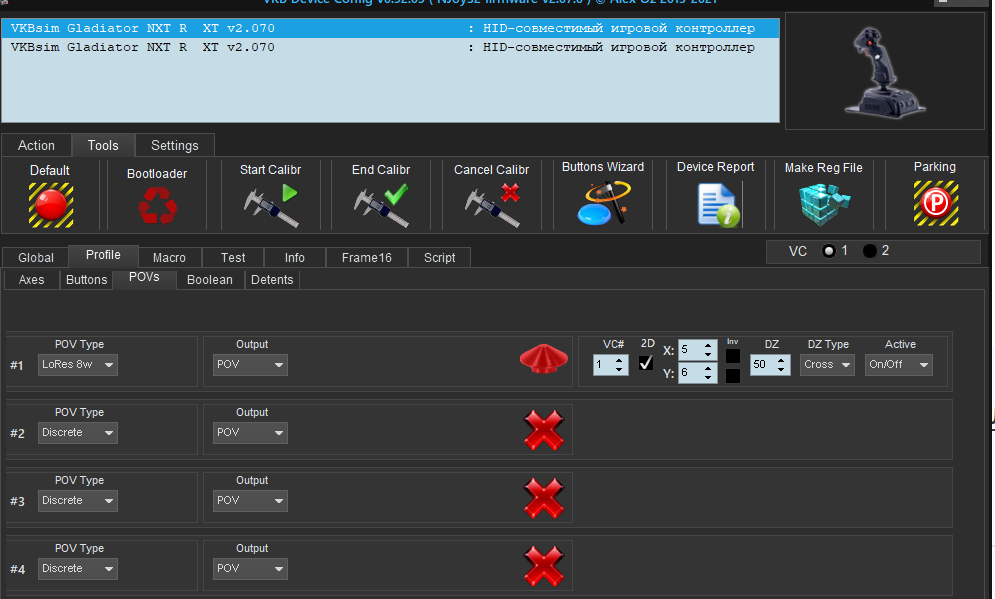This screenshot has width=995, height=599.
Task: Open the Bootloader recycle icon
Action: pyautogui.click(x=157, y=207)
